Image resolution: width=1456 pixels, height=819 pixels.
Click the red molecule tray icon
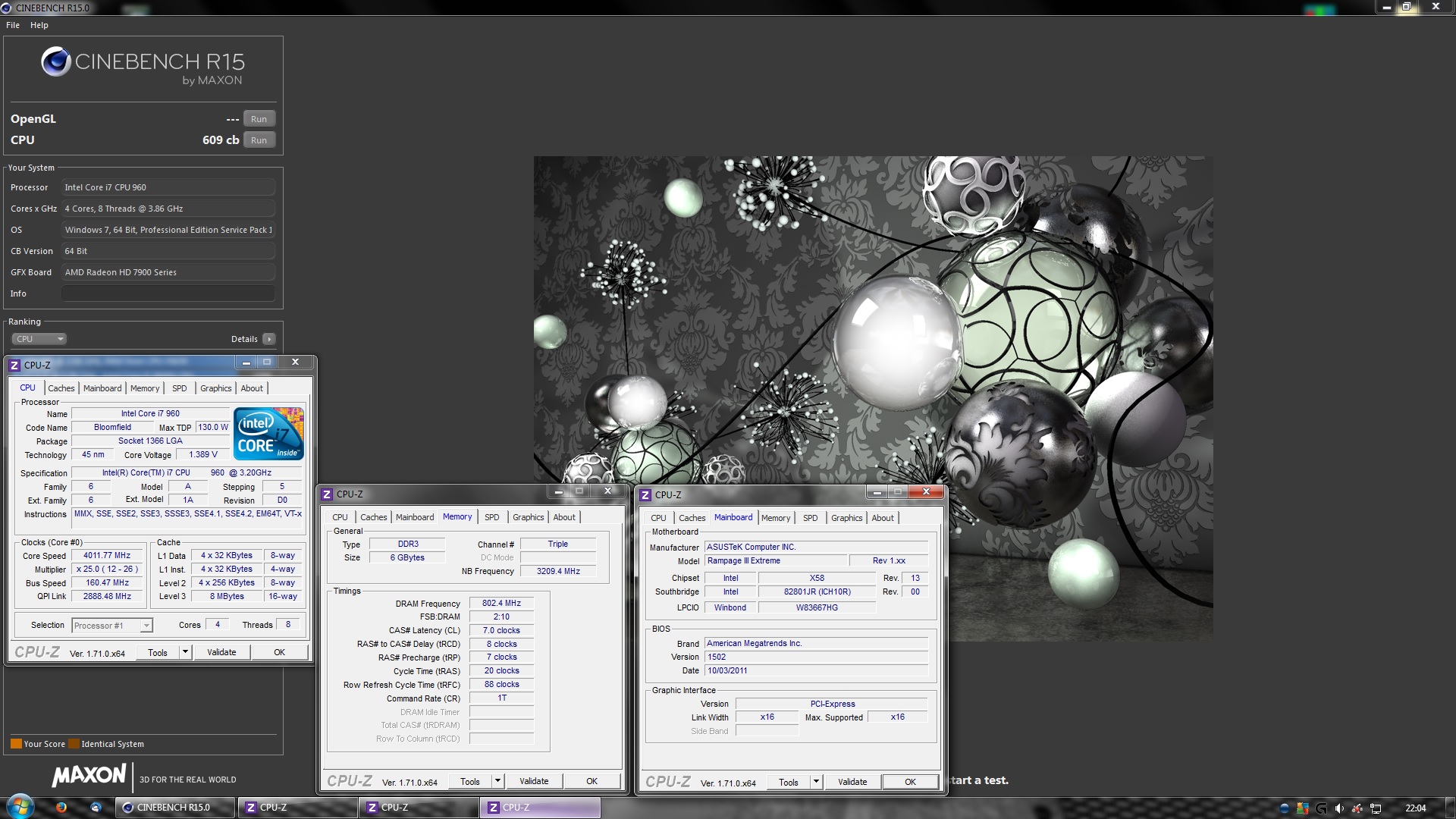[x=1357, y=808]
